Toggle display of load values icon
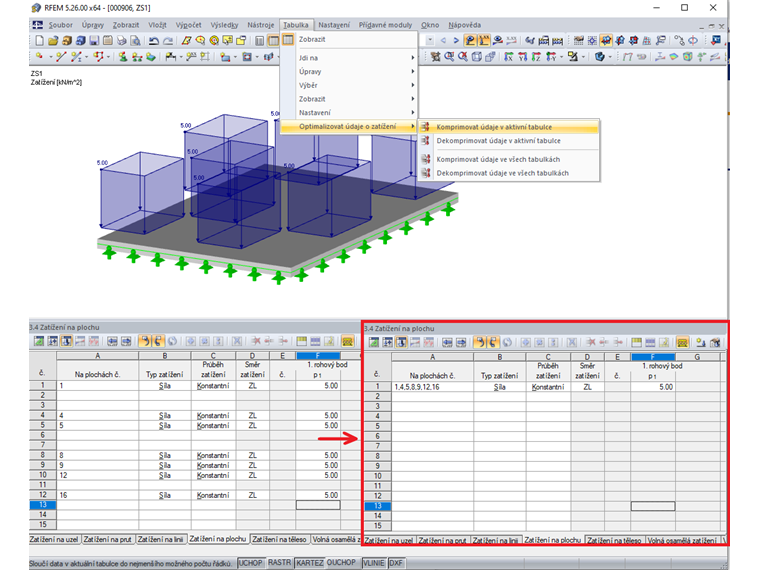 (484, 41)
